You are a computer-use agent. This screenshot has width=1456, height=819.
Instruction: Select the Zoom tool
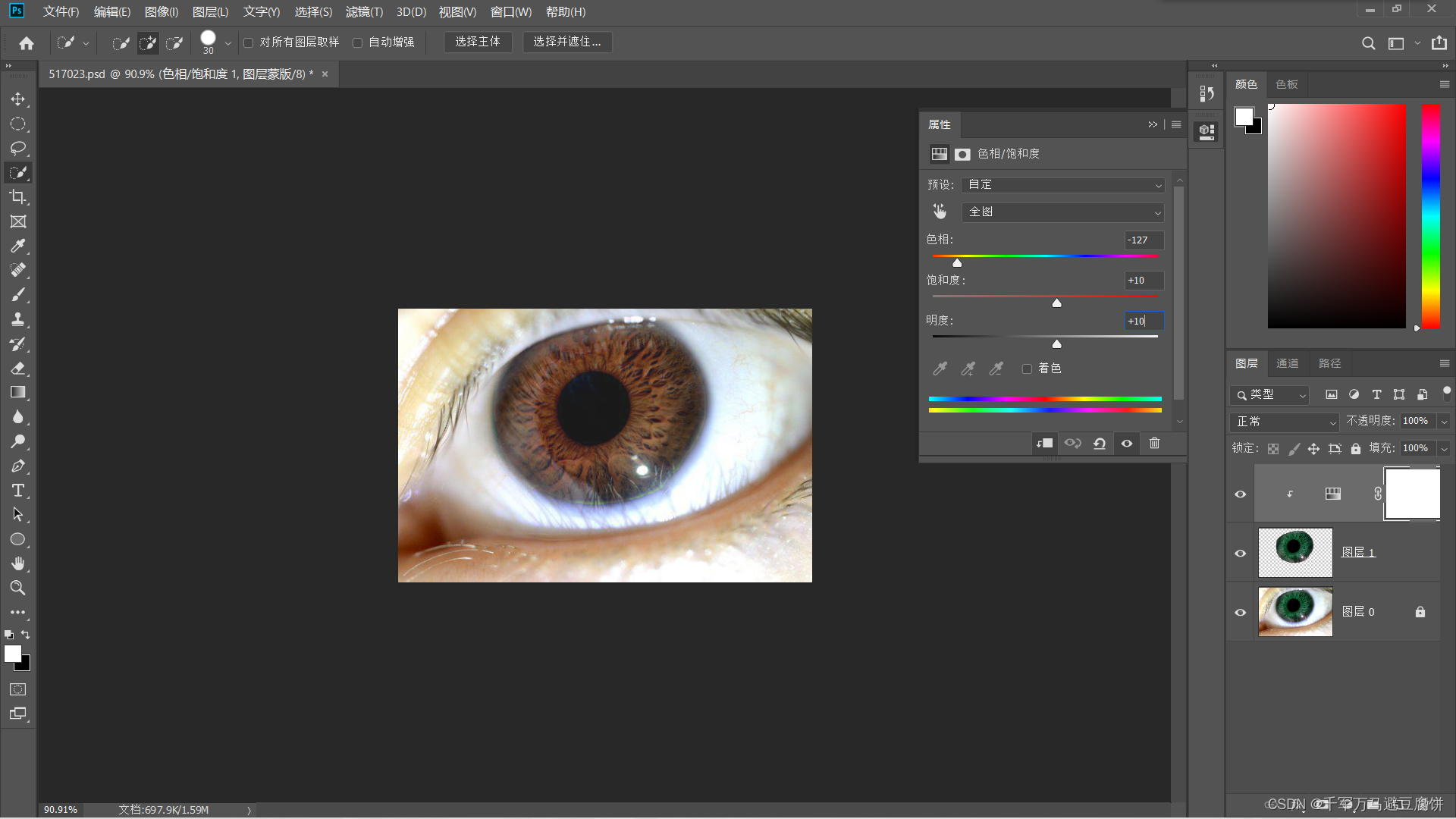(x=17, y=588)
